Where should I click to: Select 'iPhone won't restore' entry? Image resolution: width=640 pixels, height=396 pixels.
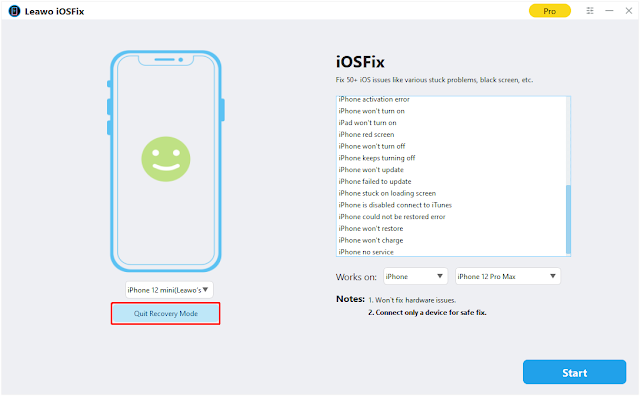click(x=371, y=229)
